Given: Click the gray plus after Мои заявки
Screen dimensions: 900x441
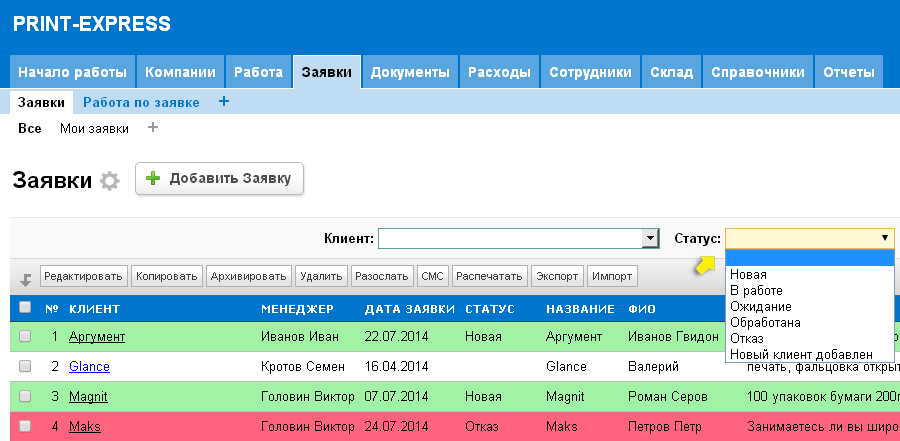Looking at the screenshot, I should 153,128.
